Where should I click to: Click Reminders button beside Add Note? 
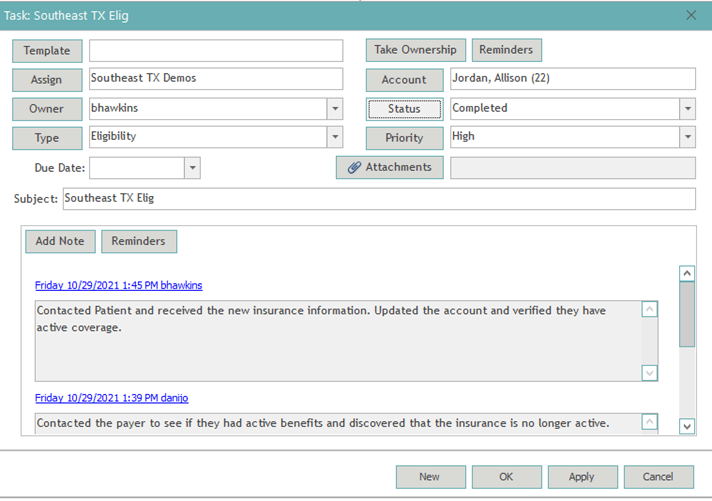(x=140, y=241)
